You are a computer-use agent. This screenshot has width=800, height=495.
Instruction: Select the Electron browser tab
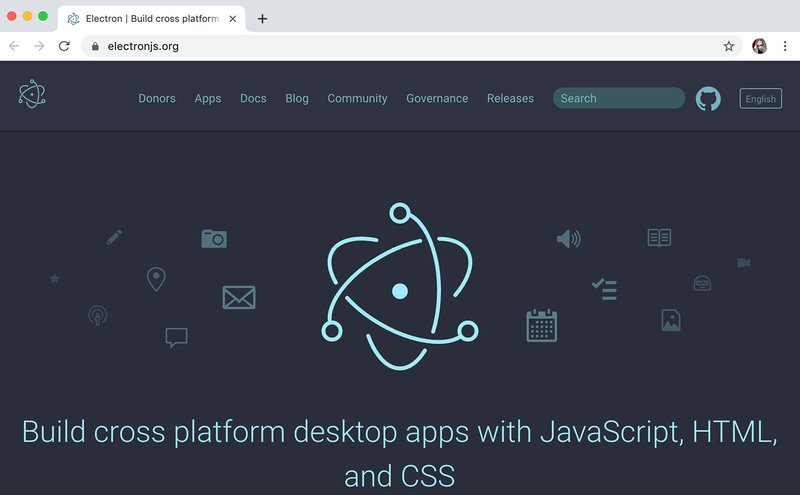click(x=152, y=19)
